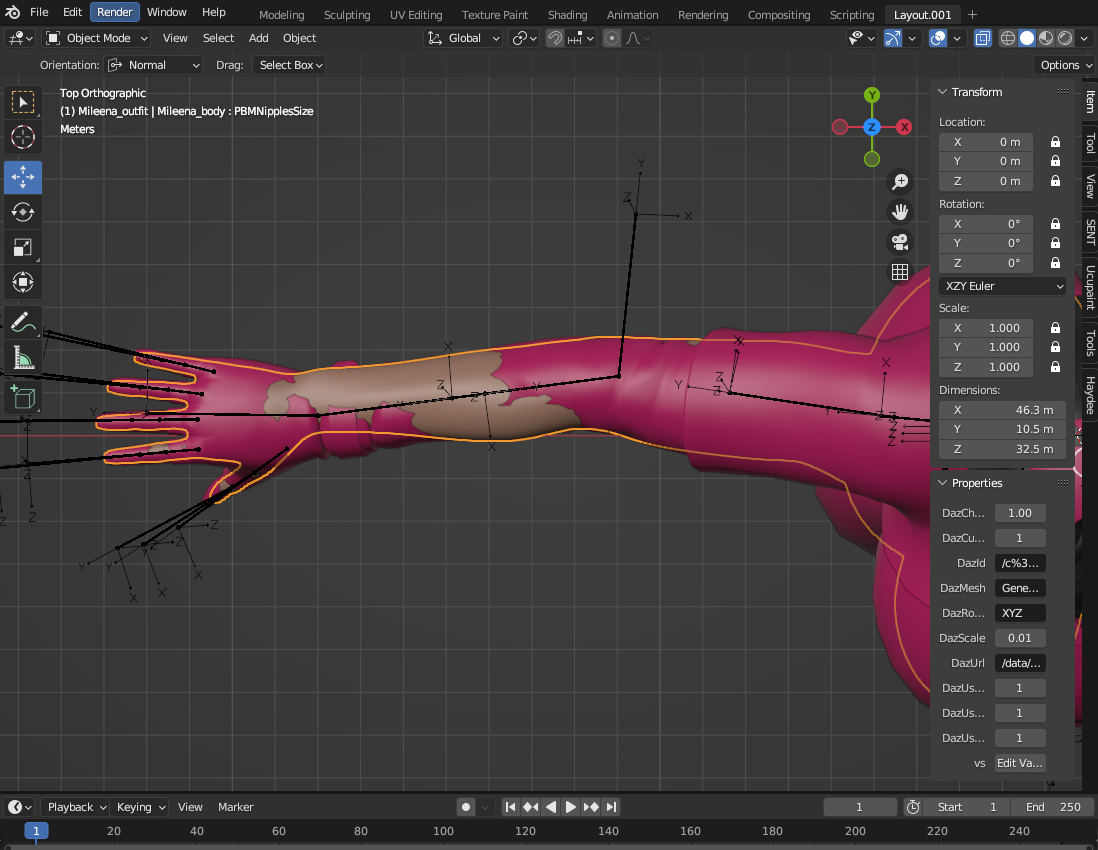
Task: Select the Scale tool
Action: [x=23, y=247]
